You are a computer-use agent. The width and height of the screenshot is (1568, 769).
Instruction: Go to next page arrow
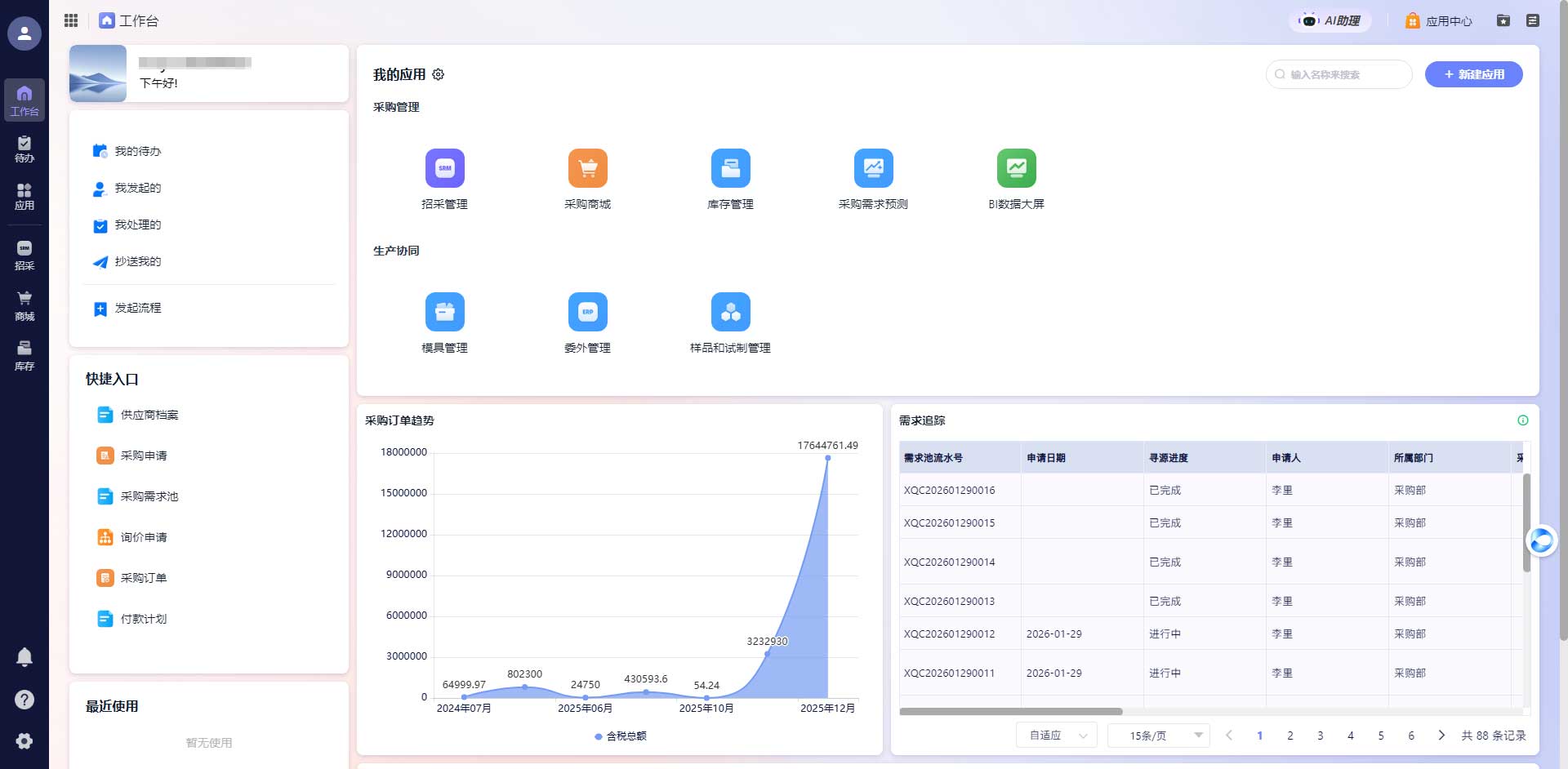(1441, 736)
